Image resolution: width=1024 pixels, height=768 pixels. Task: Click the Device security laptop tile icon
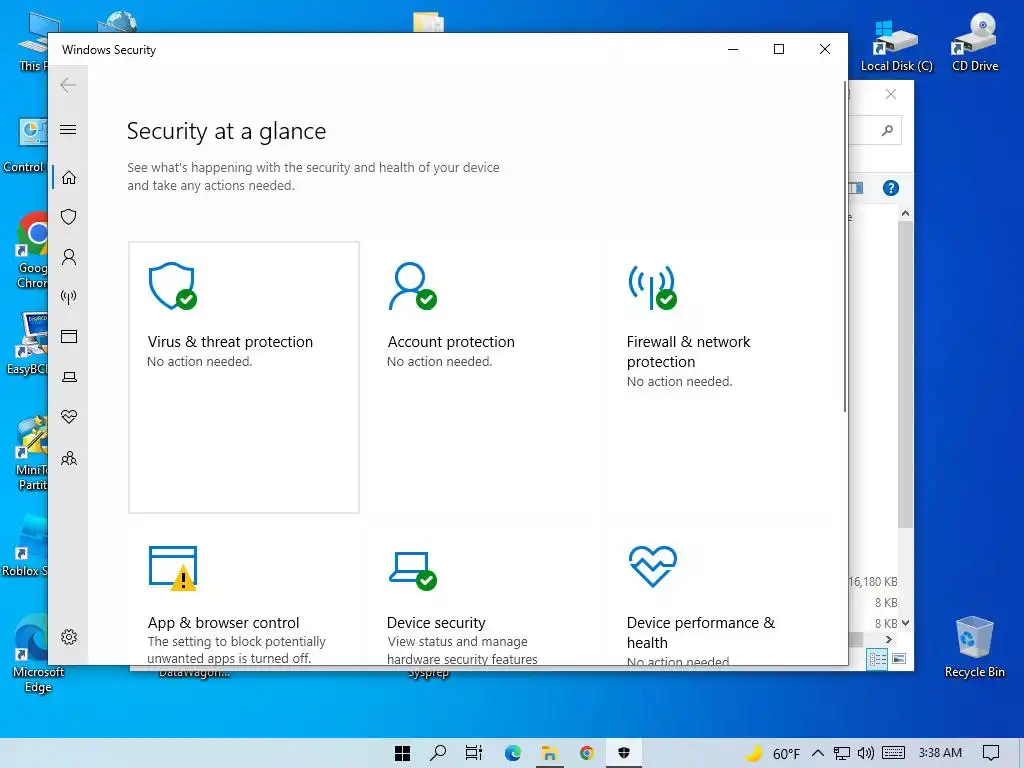point(413,570)
